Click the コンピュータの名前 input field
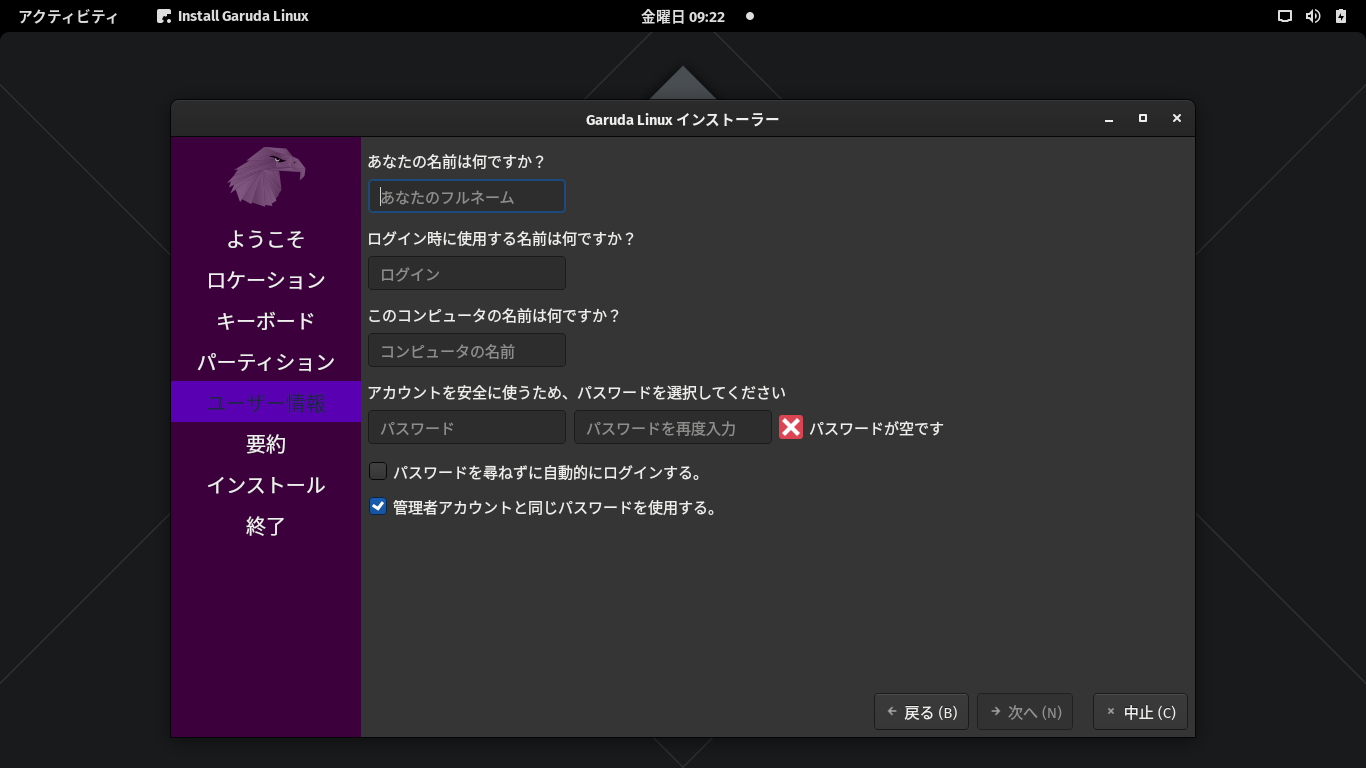Viewport: 1366px width, 768px height. pyautogui.click(x=467, y=350)
